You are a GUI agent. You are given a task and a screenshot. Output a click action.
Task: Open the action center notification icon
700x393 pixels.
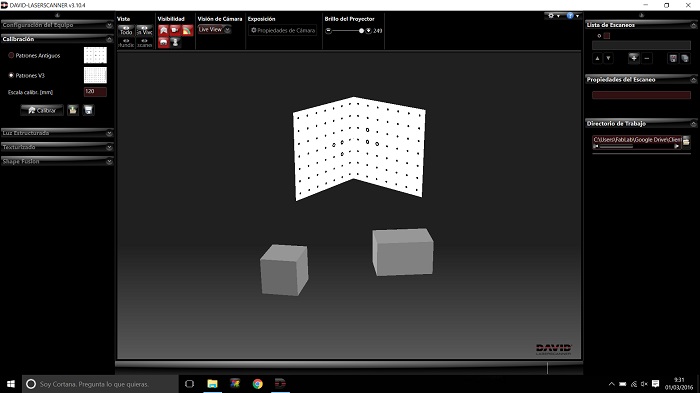coord(655,384)
